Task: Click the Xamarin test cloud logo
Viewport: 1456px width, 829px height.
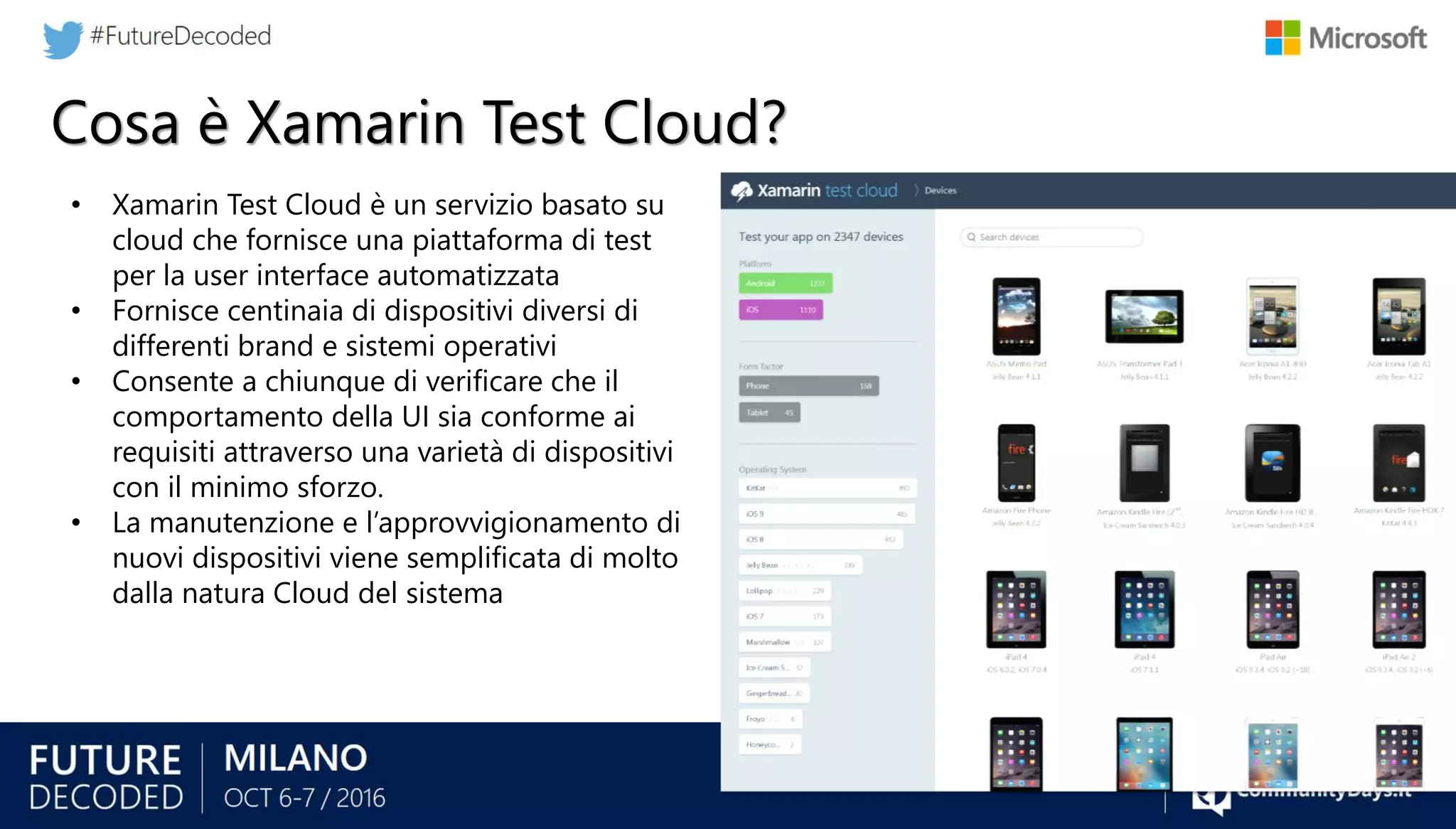Action: 814,191
